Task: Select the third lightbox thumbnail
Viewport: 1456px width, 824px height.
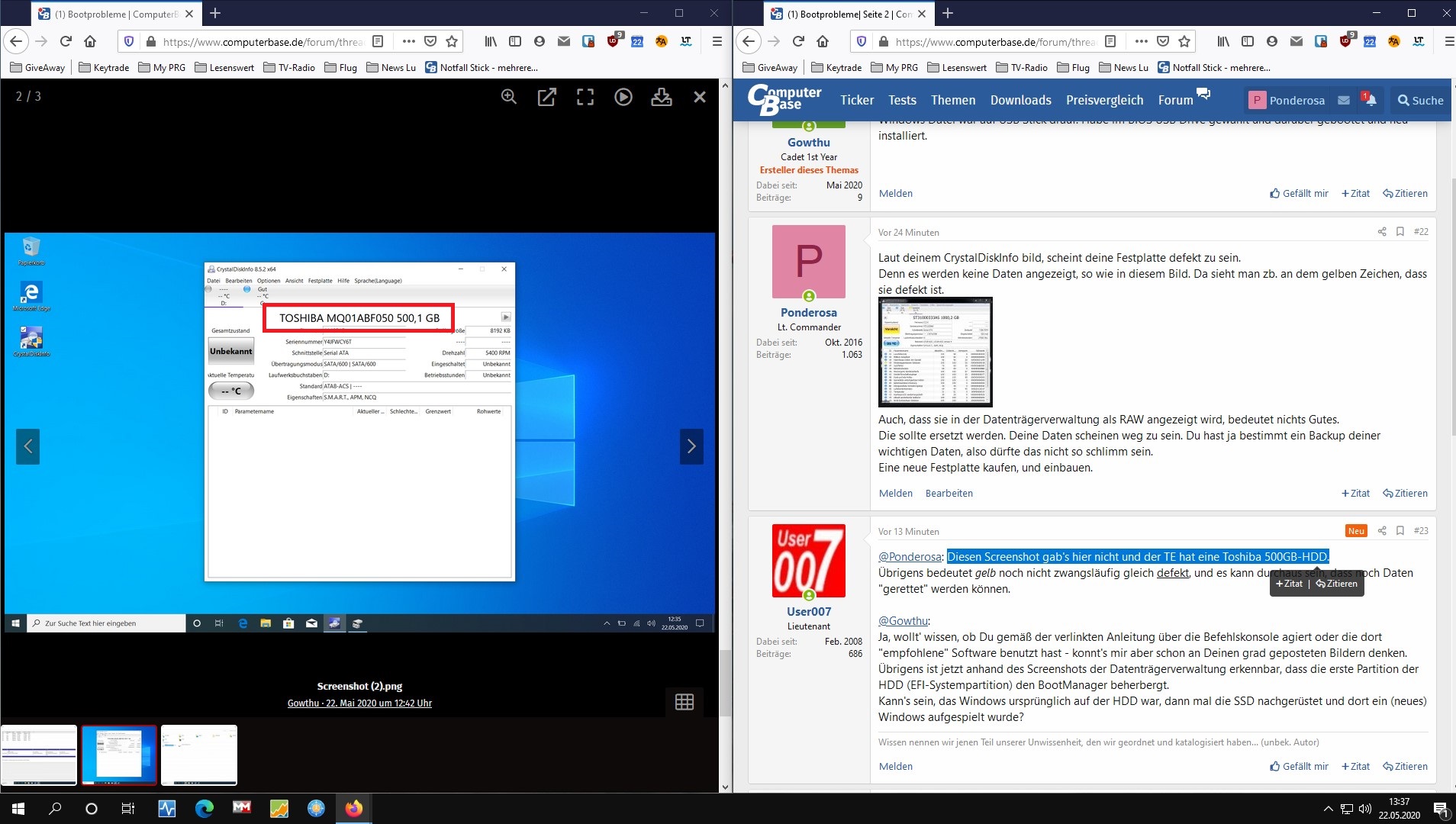Action: click(x=199, y=755)
